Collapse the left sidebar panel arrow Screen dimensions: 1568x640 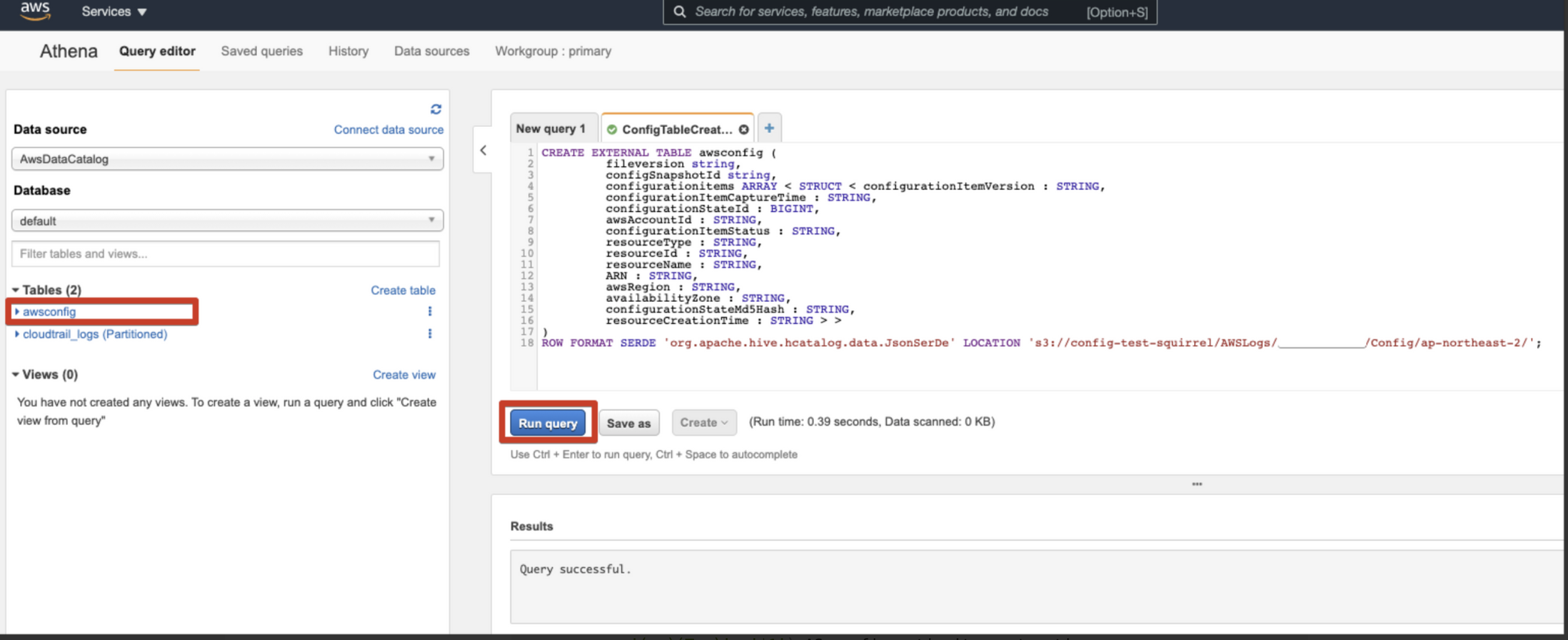[483, 151]
